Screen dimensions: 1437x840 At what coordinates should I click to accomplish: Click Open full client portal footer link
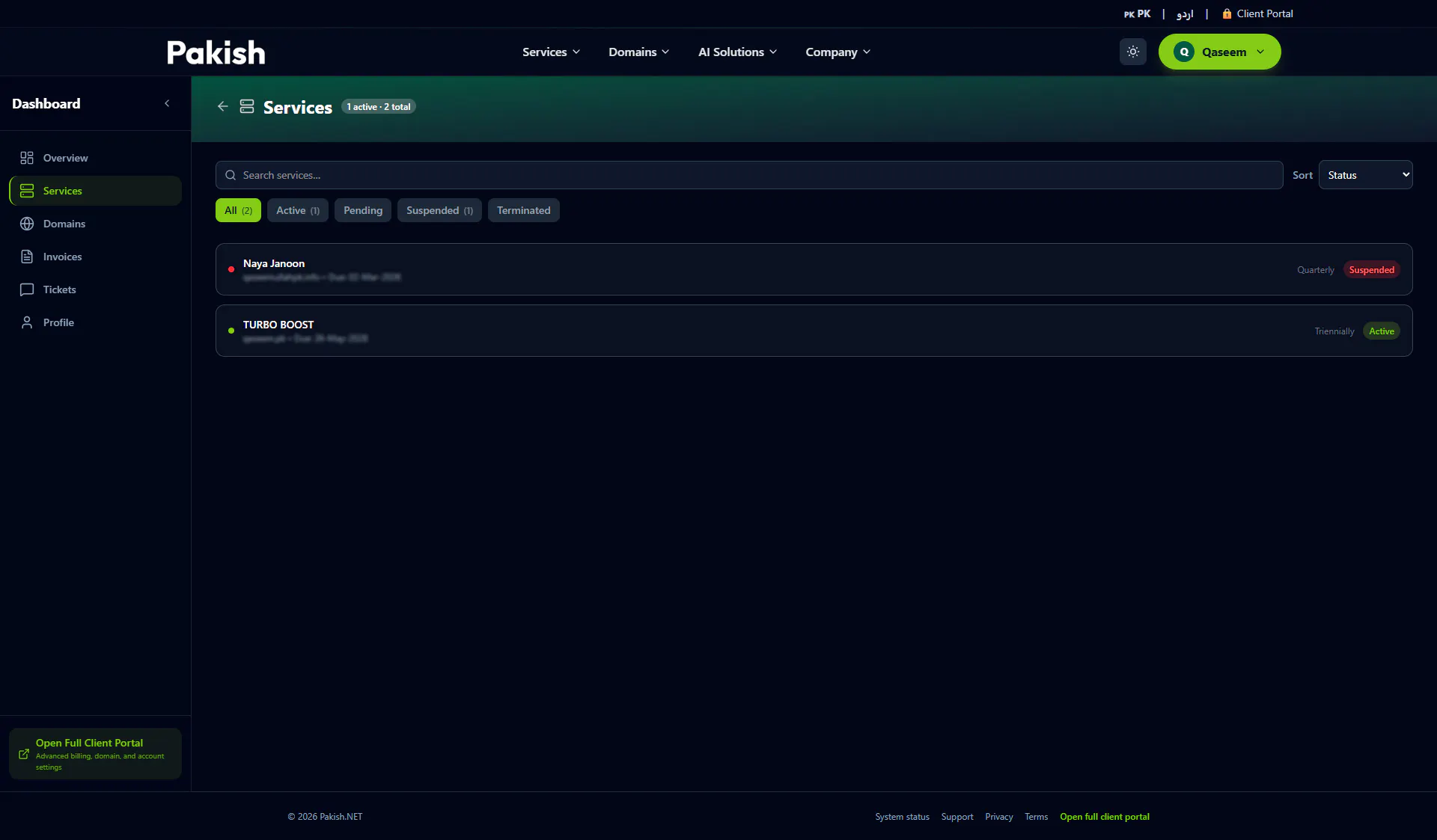coord(1104,817)
